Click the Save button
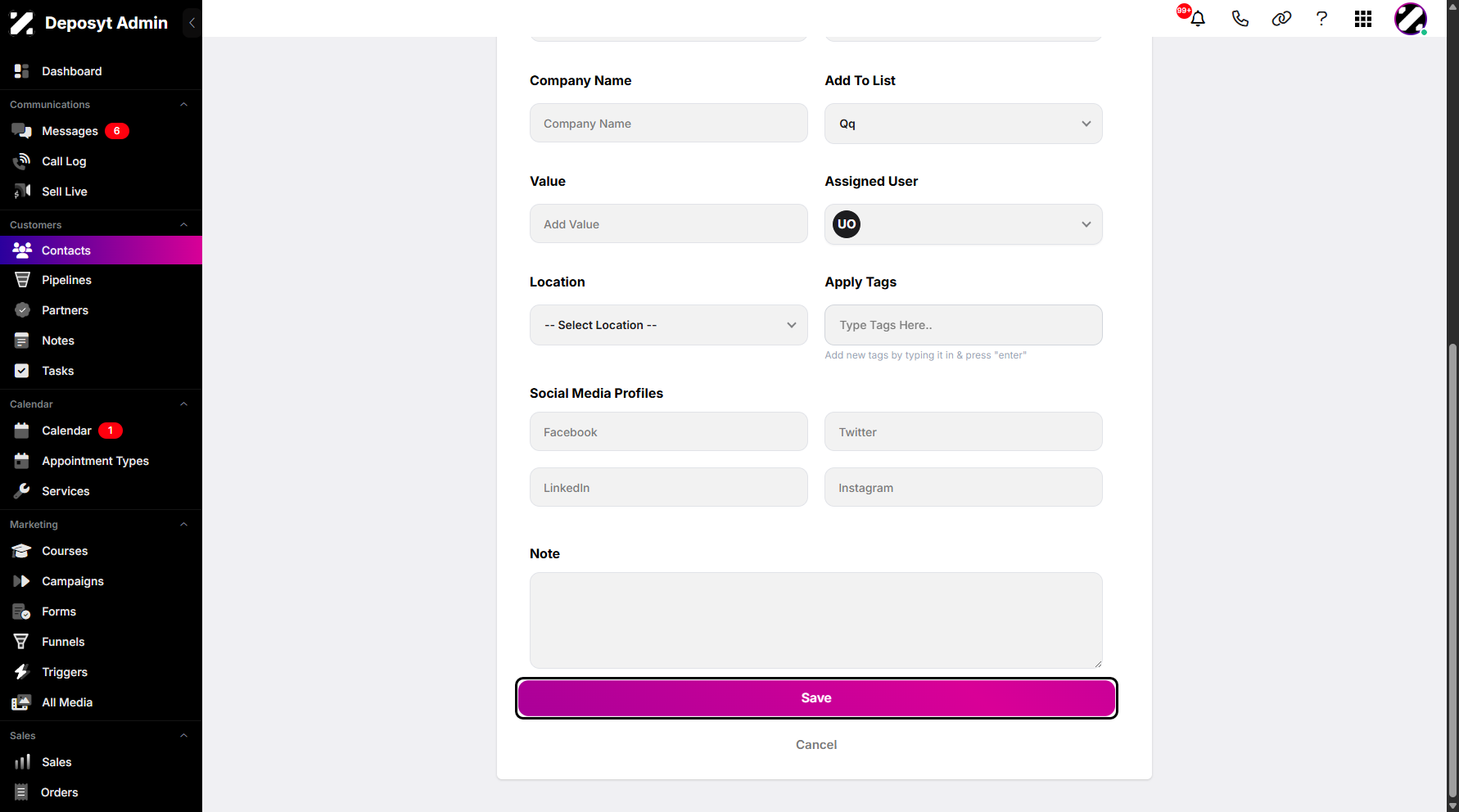Viewport: 1459px width, 812px height. (816, 698)
